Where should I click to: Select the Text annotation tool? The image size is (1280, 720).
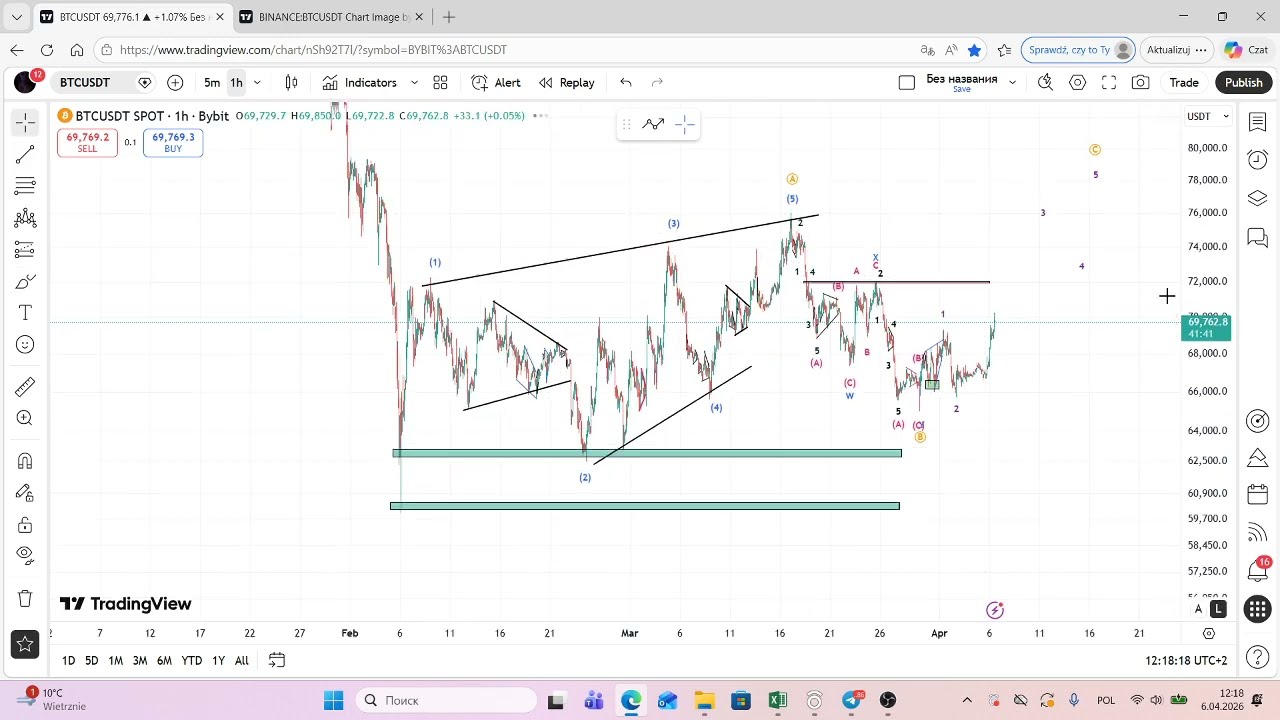point(25,313)
